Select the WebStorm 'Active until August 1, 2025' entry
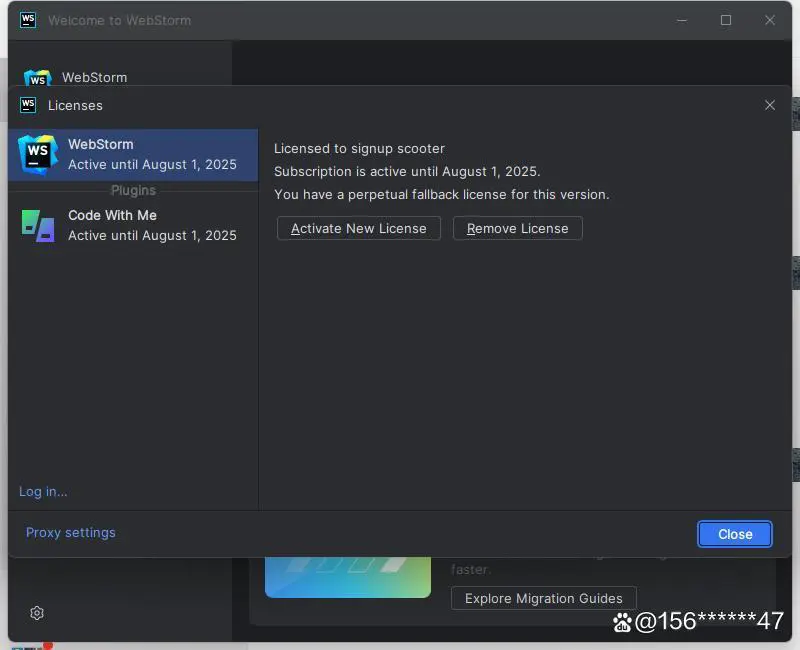800x650 pixels. (x=152, y=155)
